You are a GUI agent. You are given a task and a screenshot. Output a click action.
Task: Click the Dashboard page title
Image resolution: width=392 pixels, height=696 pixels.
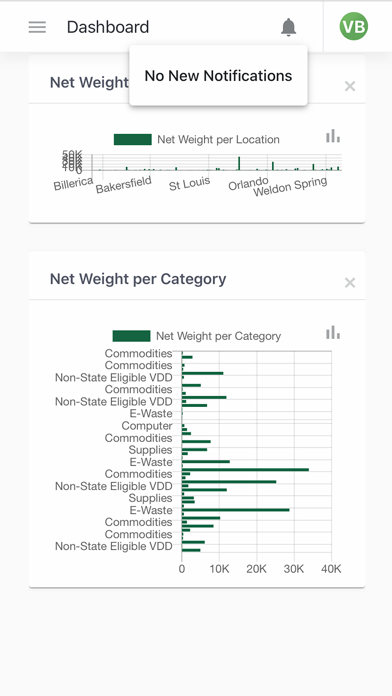point(108,27)
